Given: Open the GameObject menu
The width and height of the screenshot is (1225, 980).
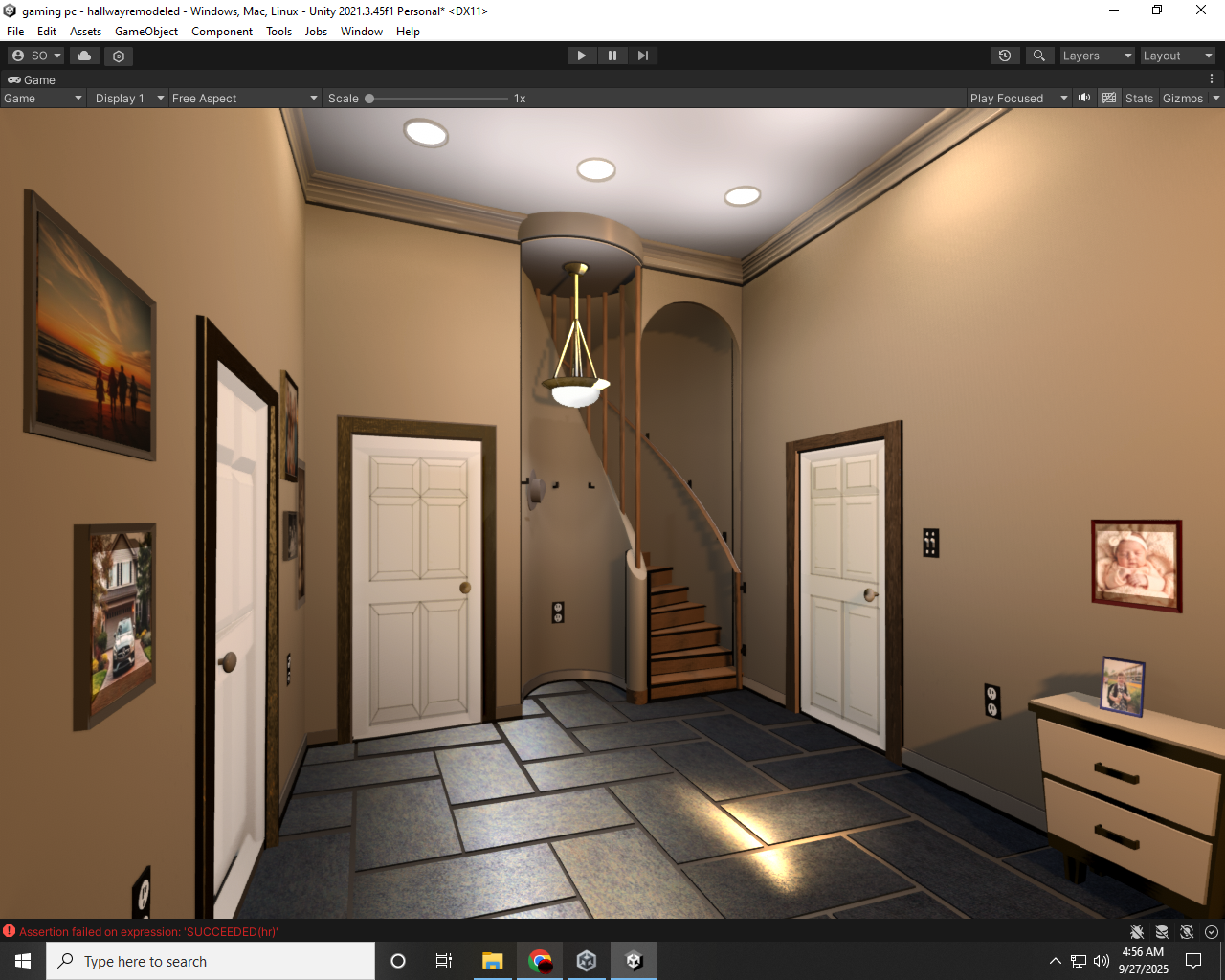Looking at the screenshot, I should point(146,32).
